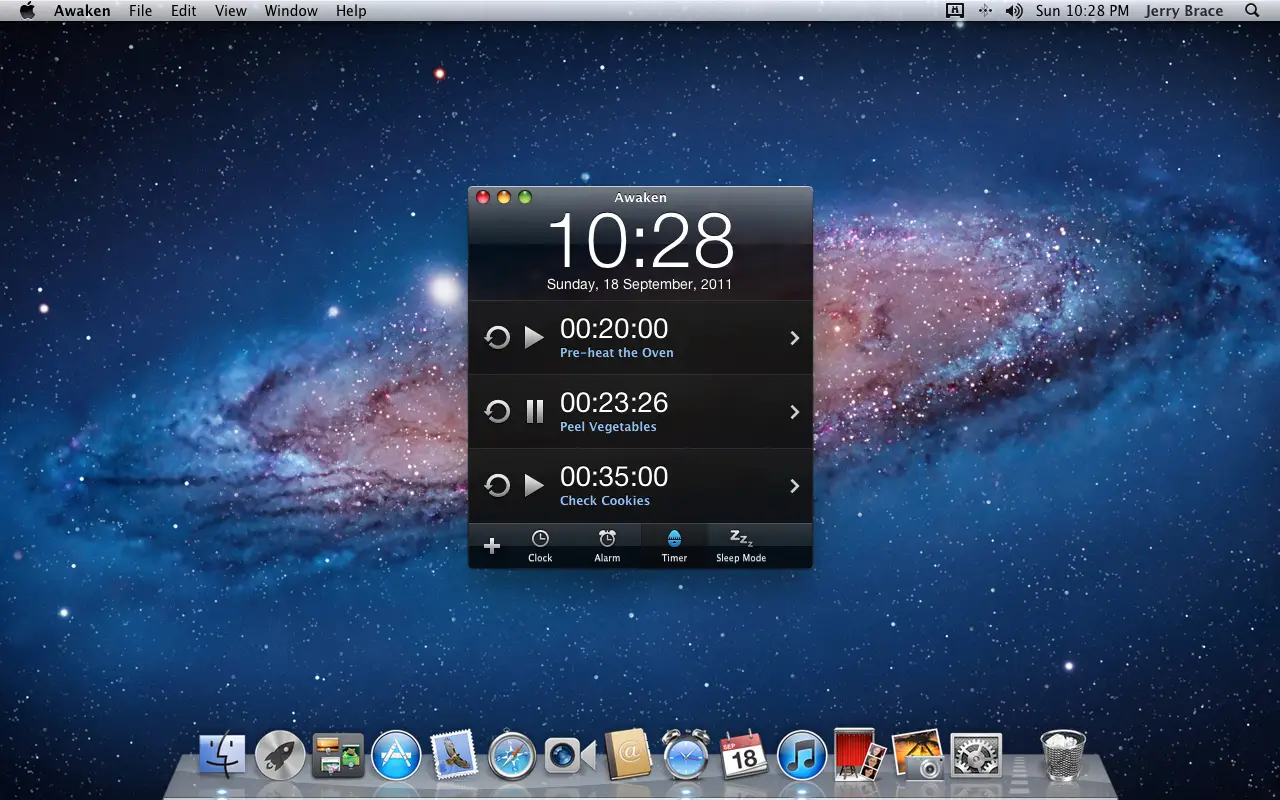Viewport: 1280px width, 800px height.
Task: Open System Preferences from the Dock
Action: 976,755
